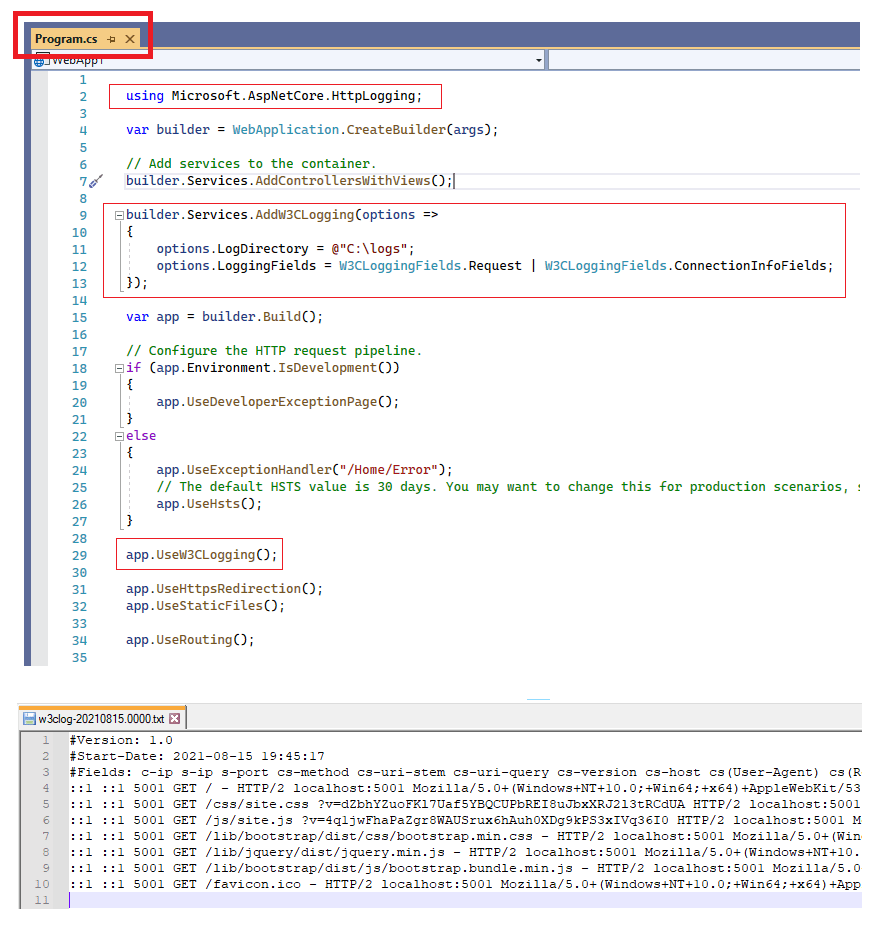
Task: Collapse the if IsDevelopment block
Action: coord(118,367)
